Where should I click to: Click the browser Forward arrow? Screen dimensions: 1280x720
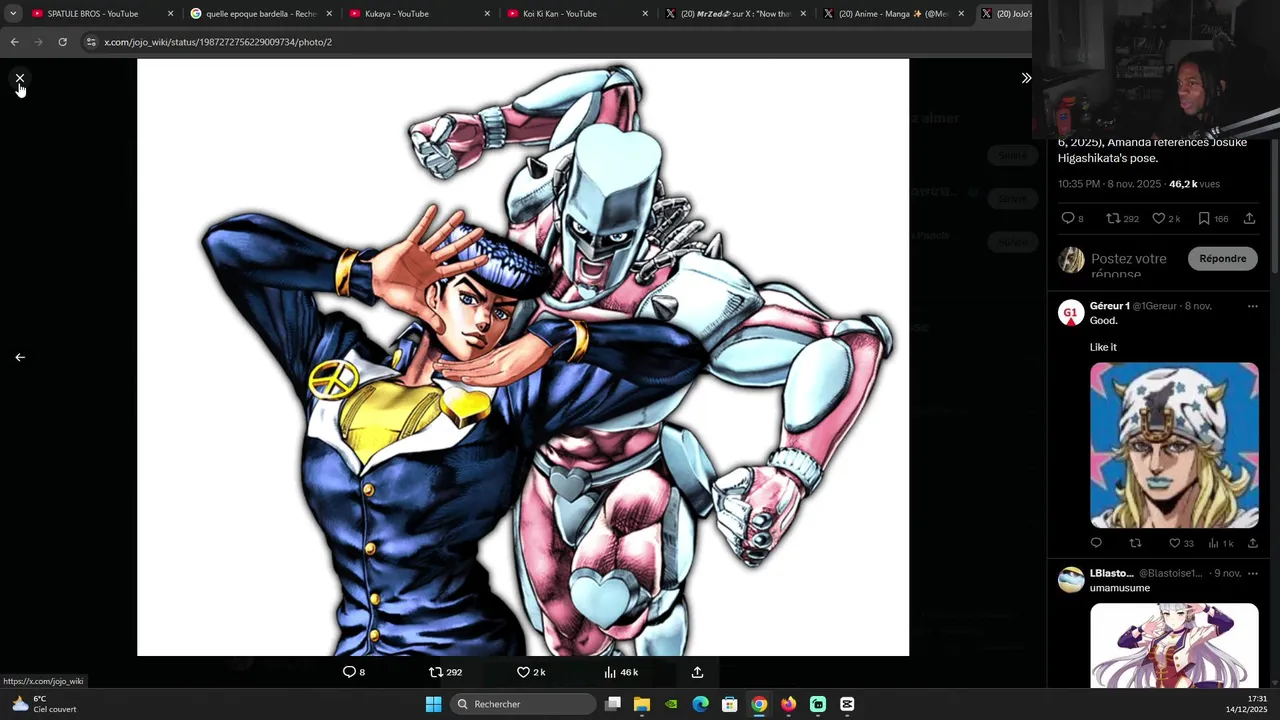[x=38, y=42]
